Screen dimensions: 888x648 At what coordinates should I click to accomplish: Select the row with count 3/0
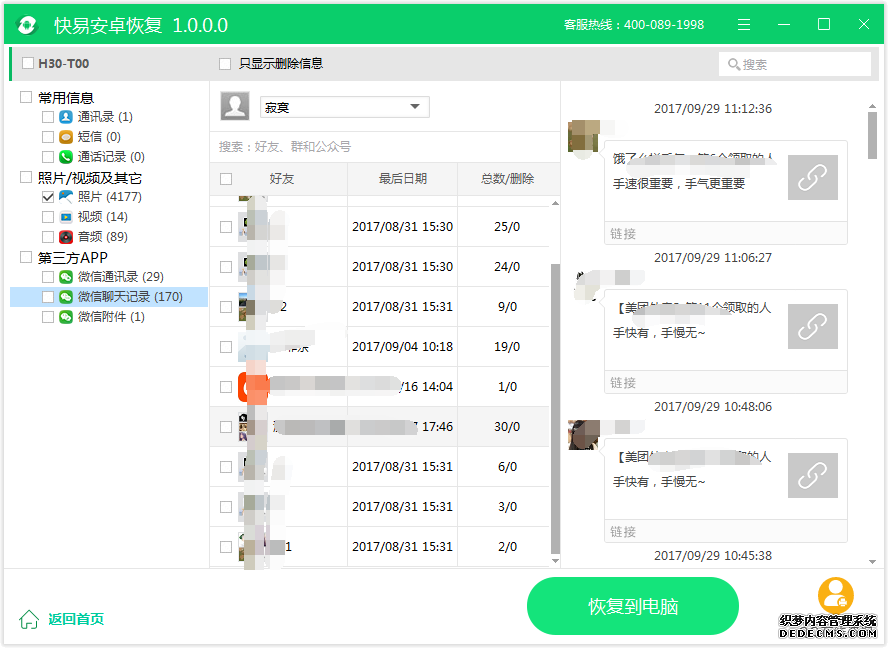(x=379, y=507)
